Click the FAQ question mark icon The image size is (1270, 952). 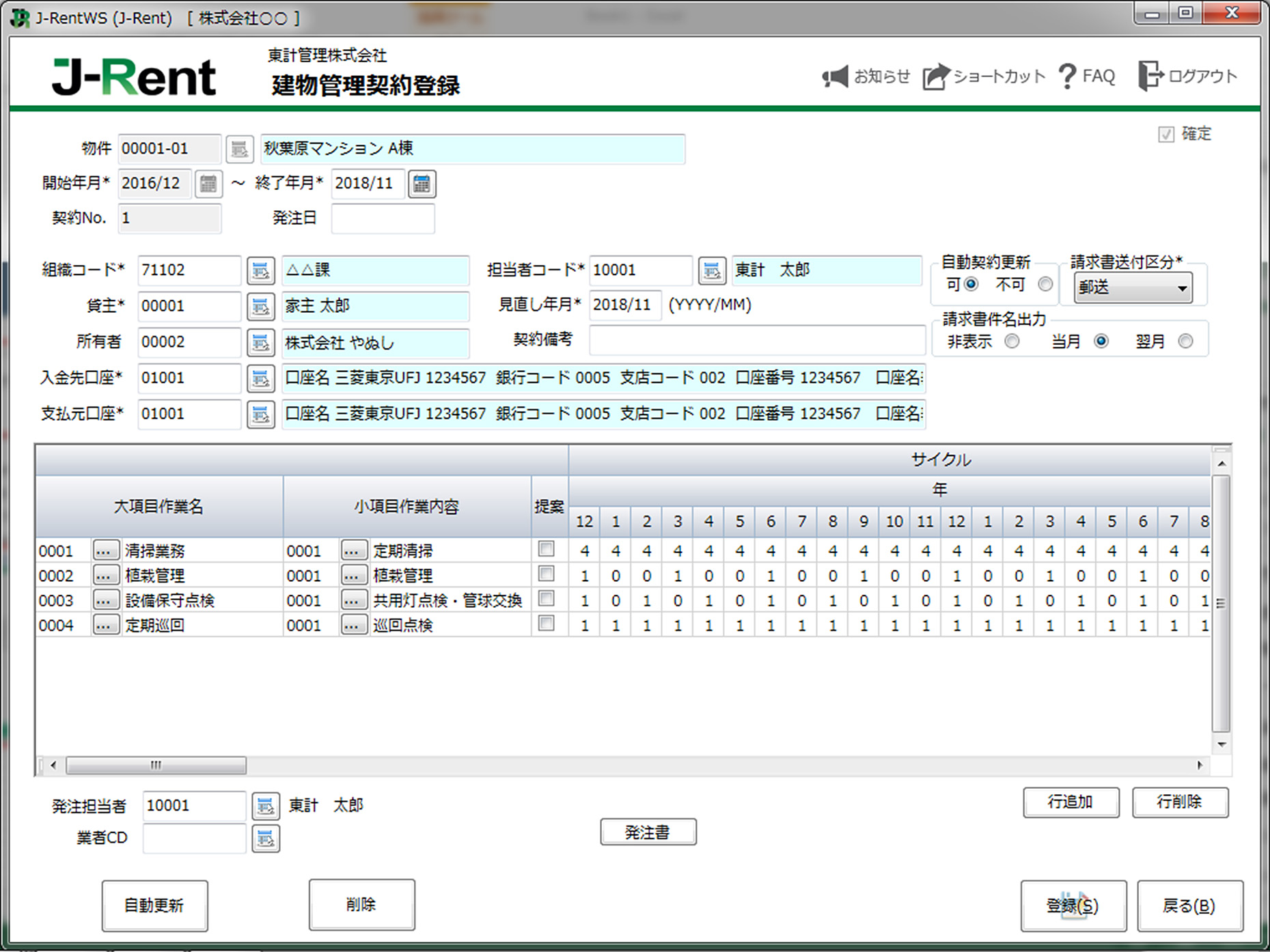click(x=1067, y=75)
